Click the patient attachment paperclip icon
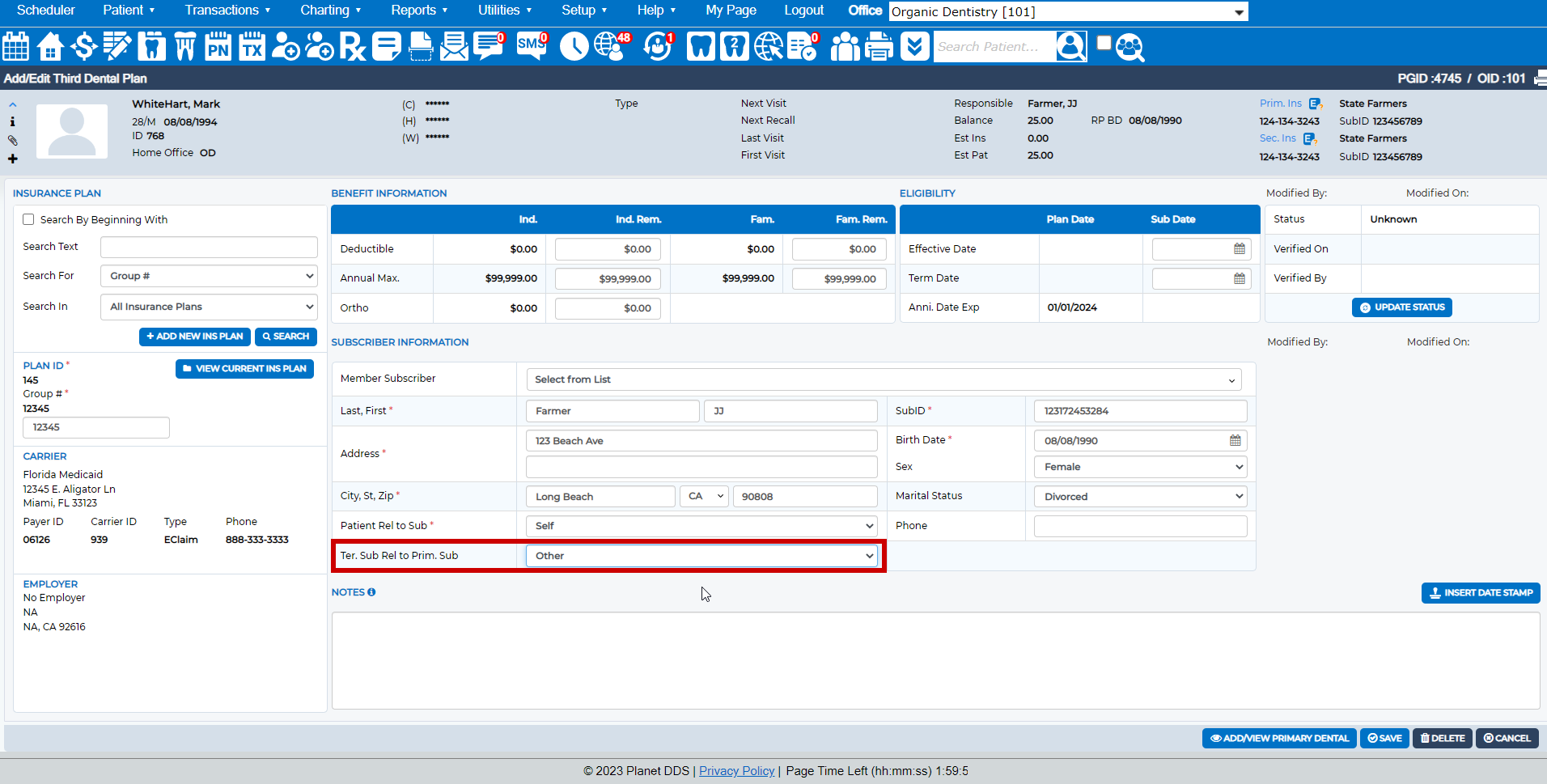 (12, 140)
